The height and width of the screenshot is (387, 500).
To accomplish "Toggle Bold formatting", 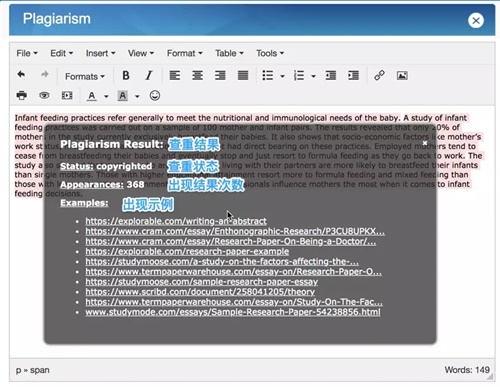I will pos(126,76).
